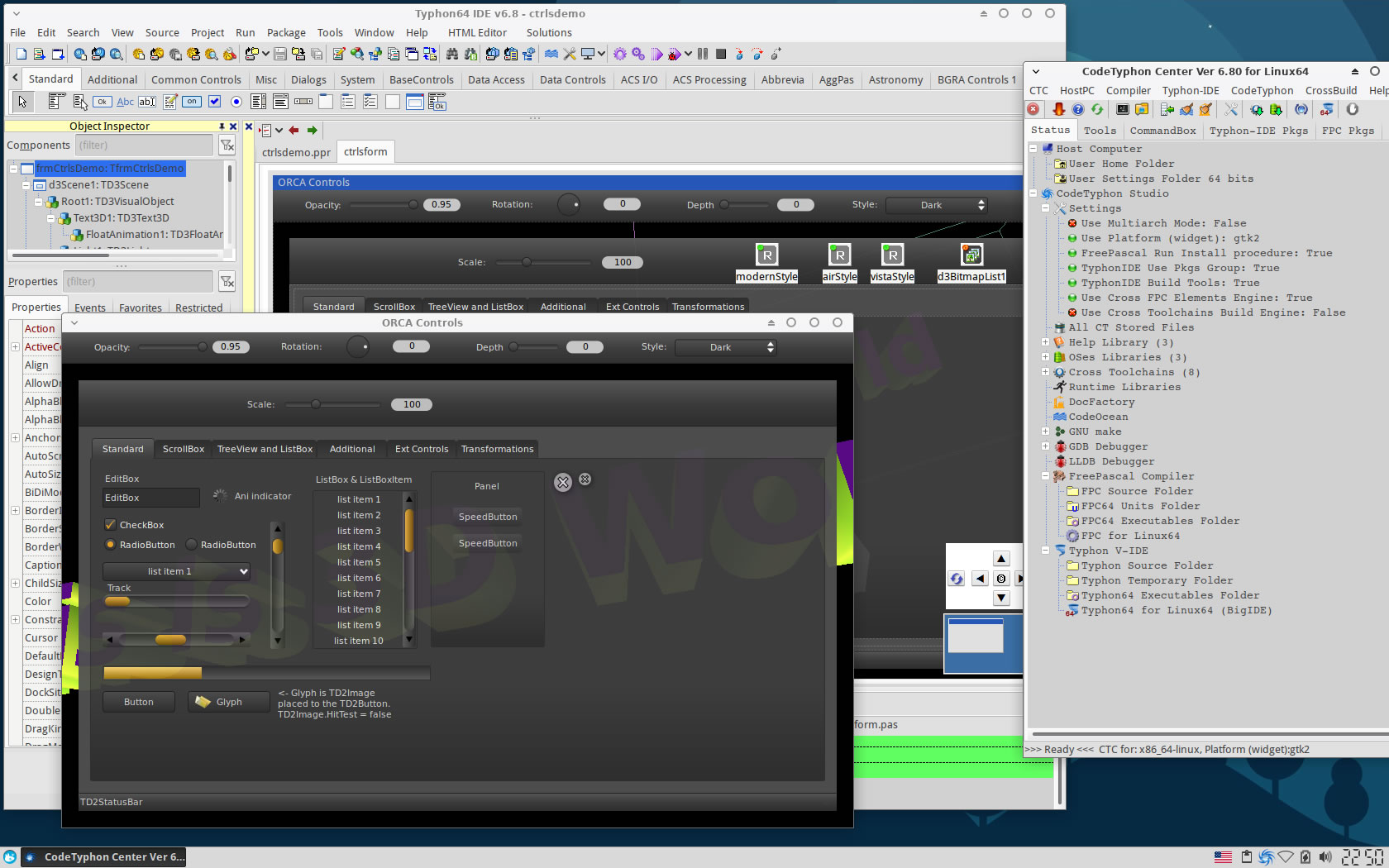The height and width of the screenshot is (868, 1389).
Task: Pick the TButton 'Ok' component icon
Action: click(102, 102)
